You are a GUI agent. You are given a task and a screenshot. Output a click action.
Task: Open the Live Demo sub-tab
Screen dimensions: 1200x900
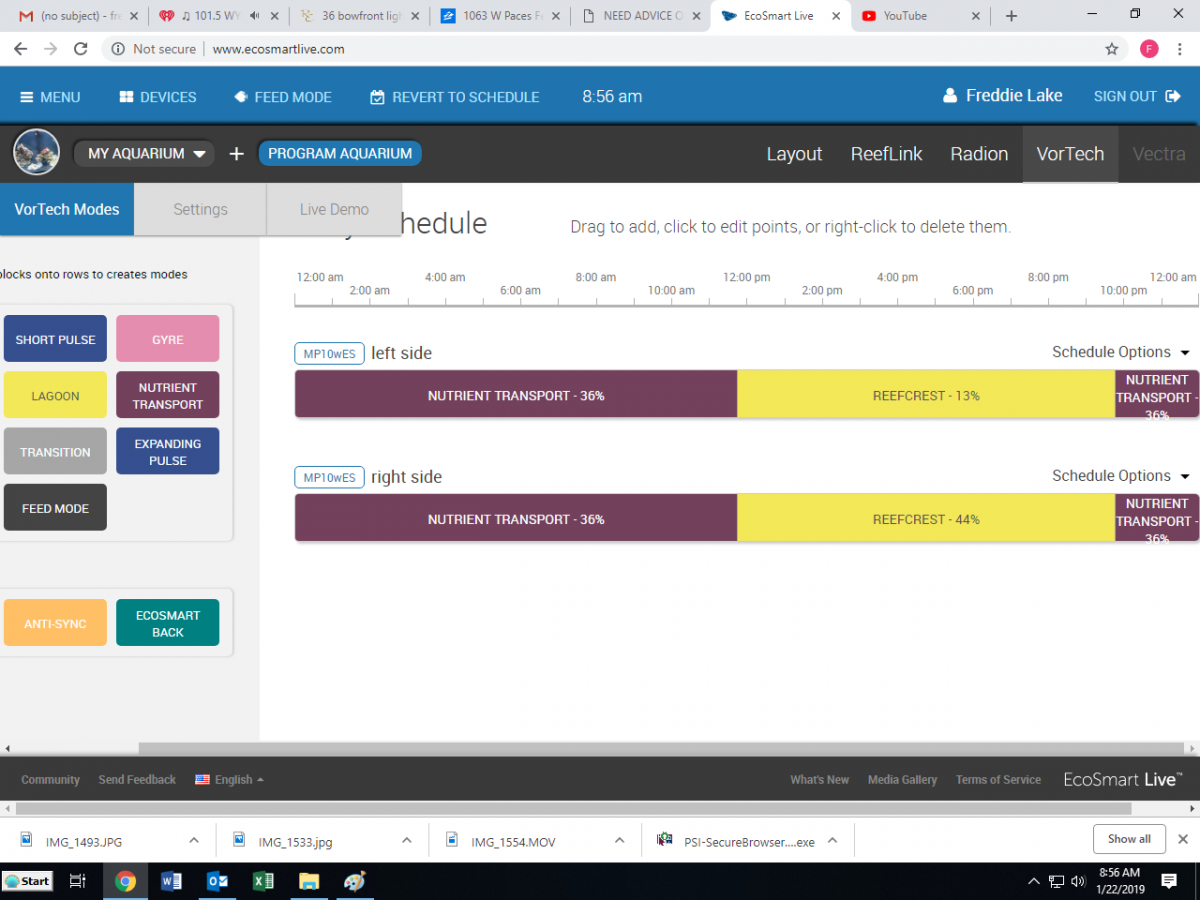click(x=334, y=209)
